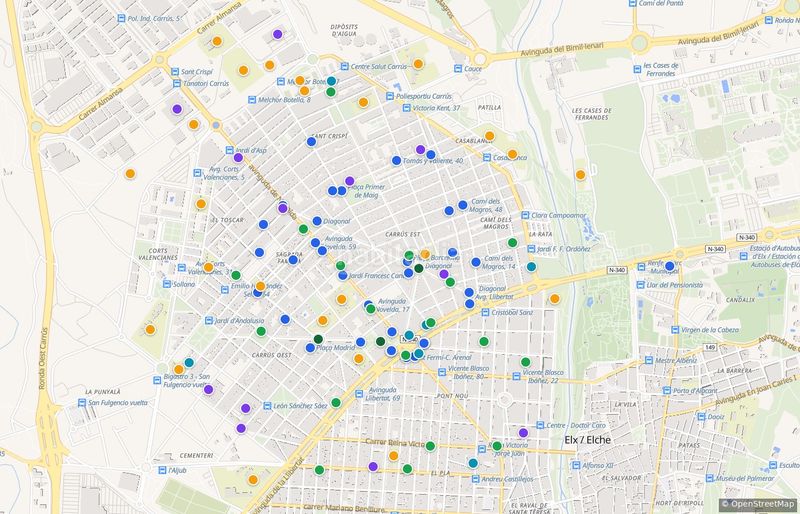Select the Sollana bus stop icon

point(166,284)
